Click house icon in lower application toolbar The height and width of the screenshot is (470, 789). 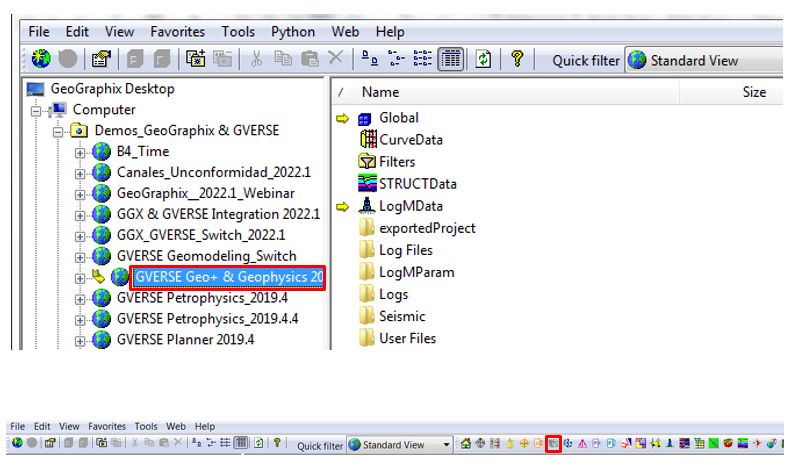point(466,443)
